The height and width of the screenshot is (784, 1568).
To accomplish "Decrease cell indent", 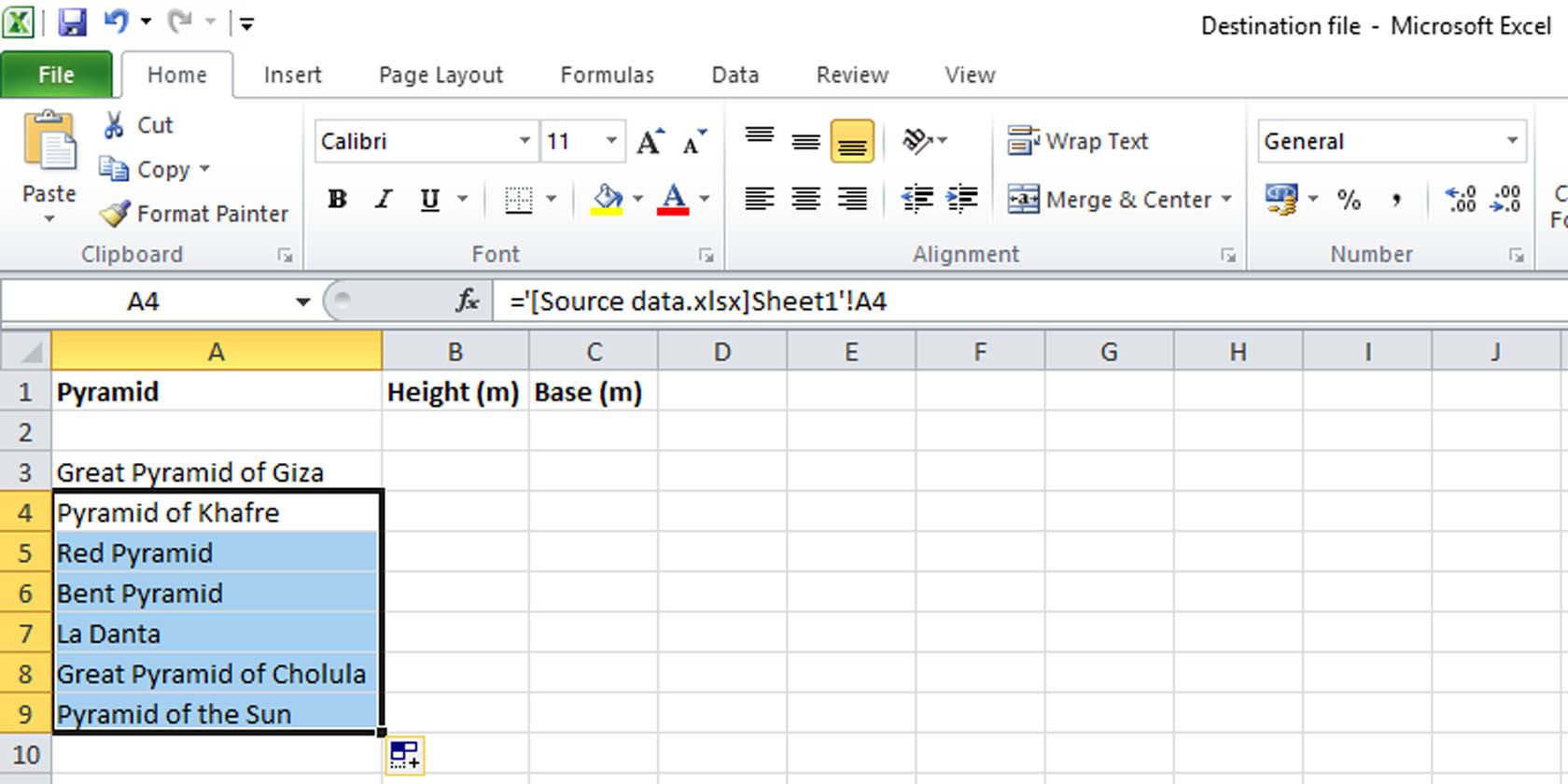I will click(917, 199).
